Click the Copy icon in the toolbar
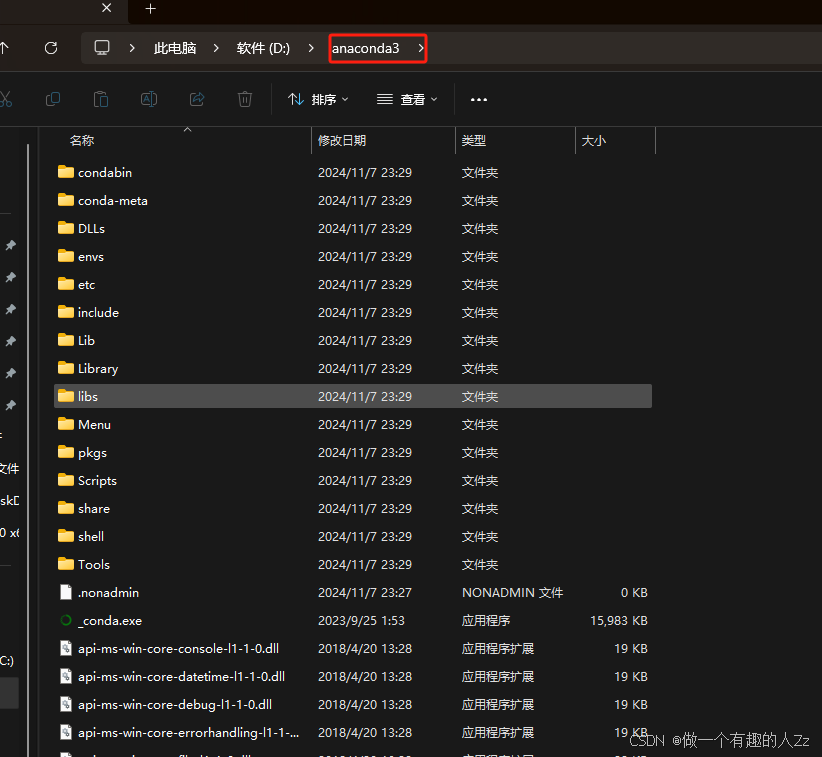 click(53, 99)
